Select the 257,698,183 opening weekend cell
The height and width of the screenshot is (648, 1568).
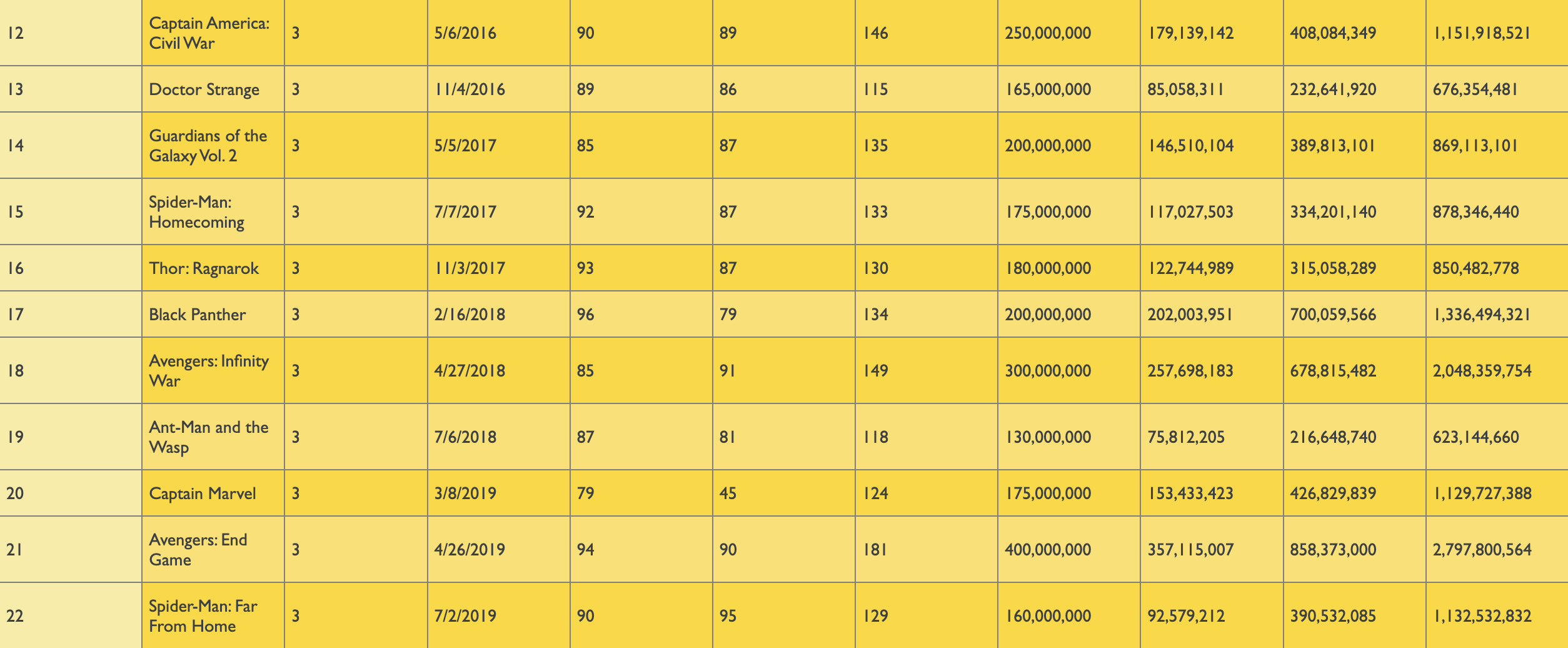point(1211,371)
